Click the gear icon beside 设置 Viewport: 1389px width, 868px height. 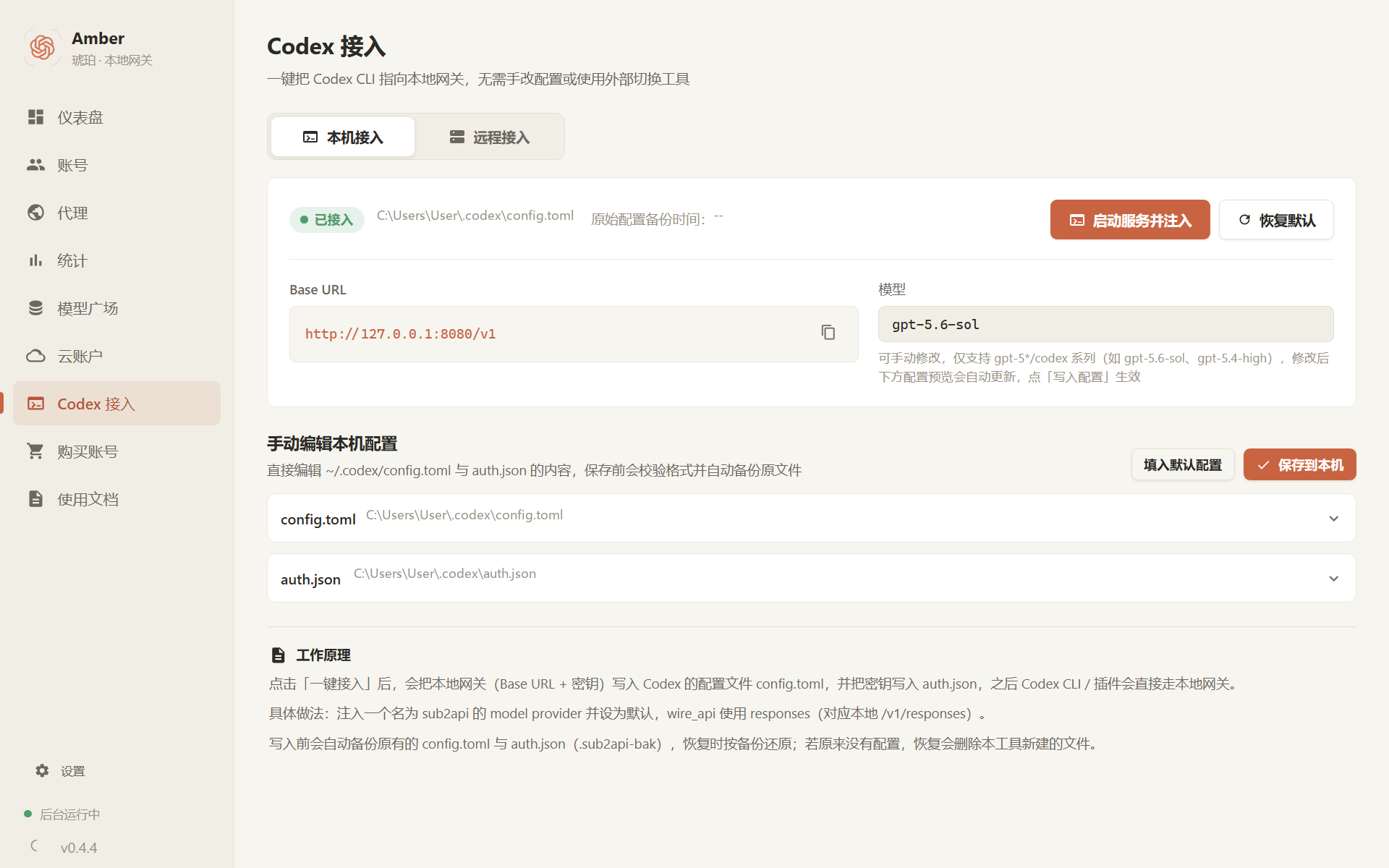point(42,771)
